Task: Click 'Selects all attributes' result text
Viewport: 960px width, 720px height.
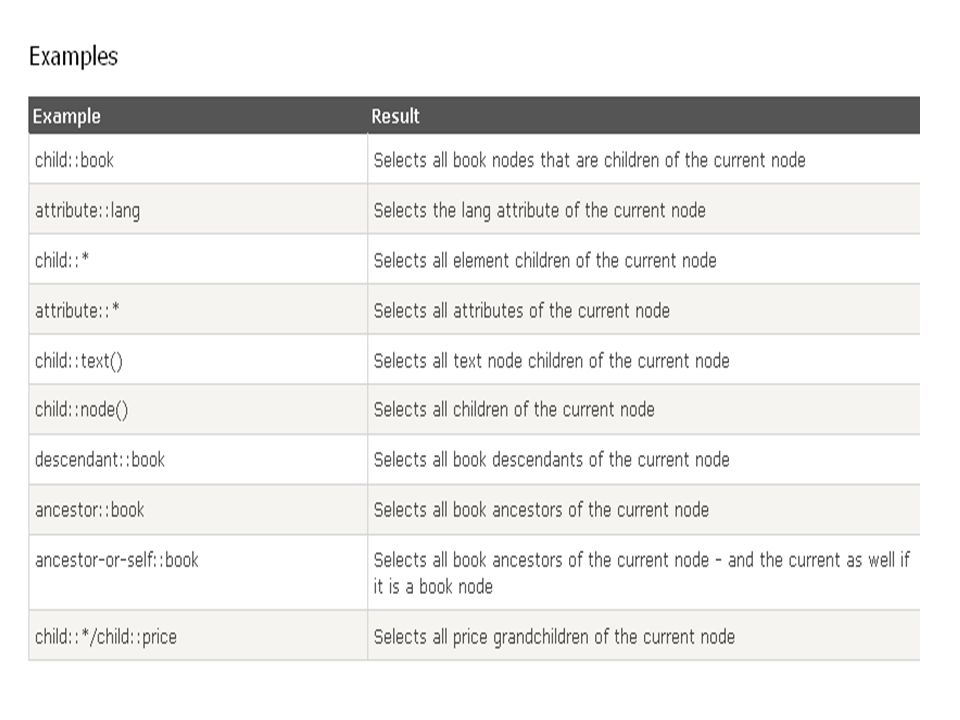Action: click(522, 310)
